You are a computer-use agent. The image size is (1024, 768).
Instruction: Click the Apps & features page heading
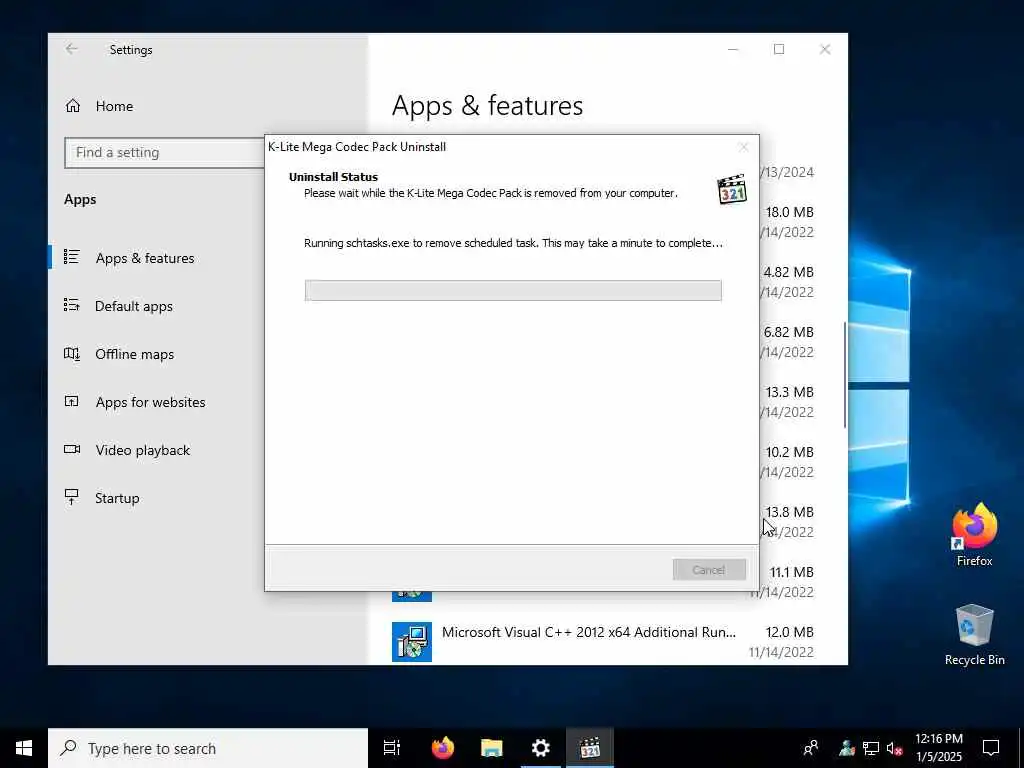[487, 106]
